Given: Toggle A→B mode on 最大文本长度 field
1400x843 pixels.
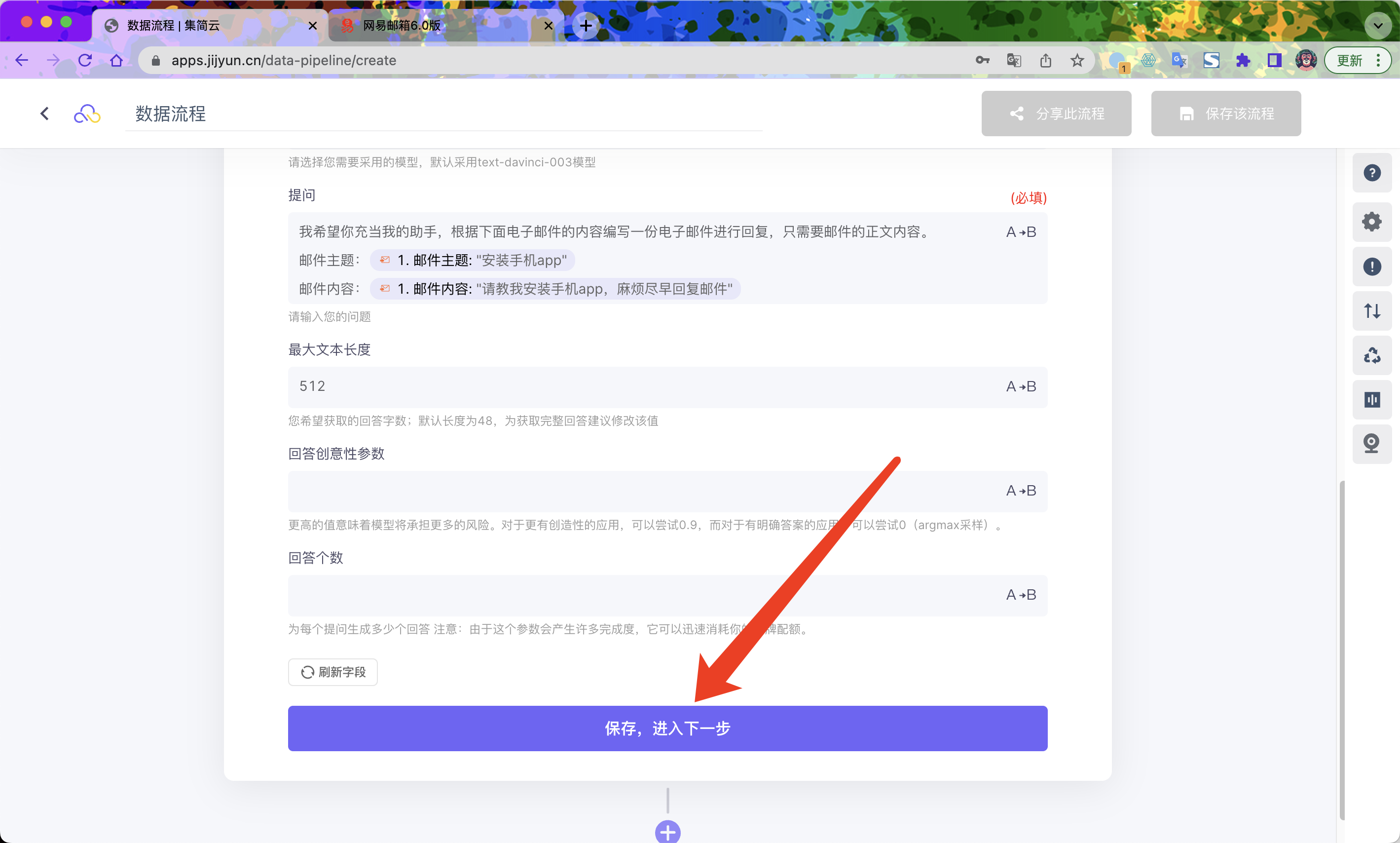Looking at the screenshot, I should click(x=1021, y=386).
